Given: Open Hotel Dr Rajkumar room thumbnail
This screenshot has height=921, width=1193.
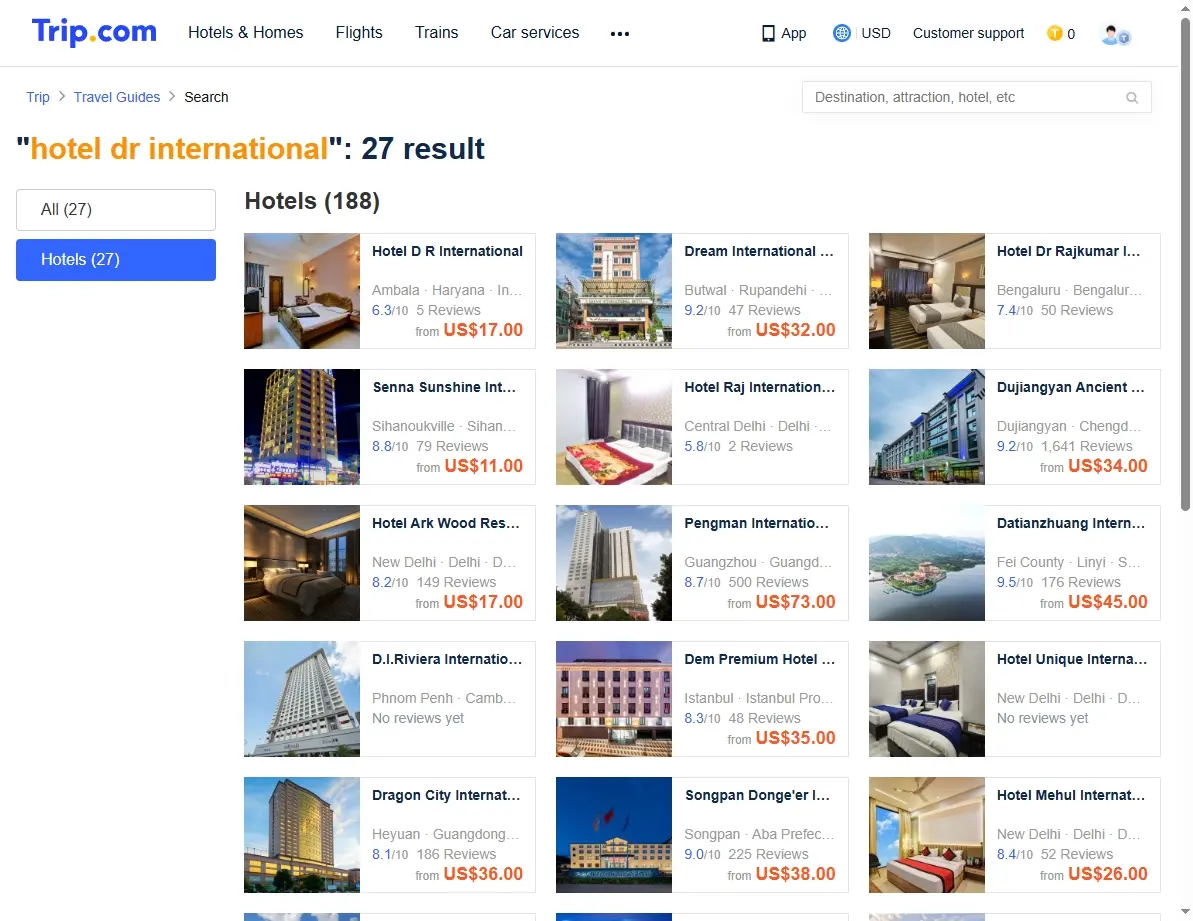Looking at the screenshot, I should [927, 291].
